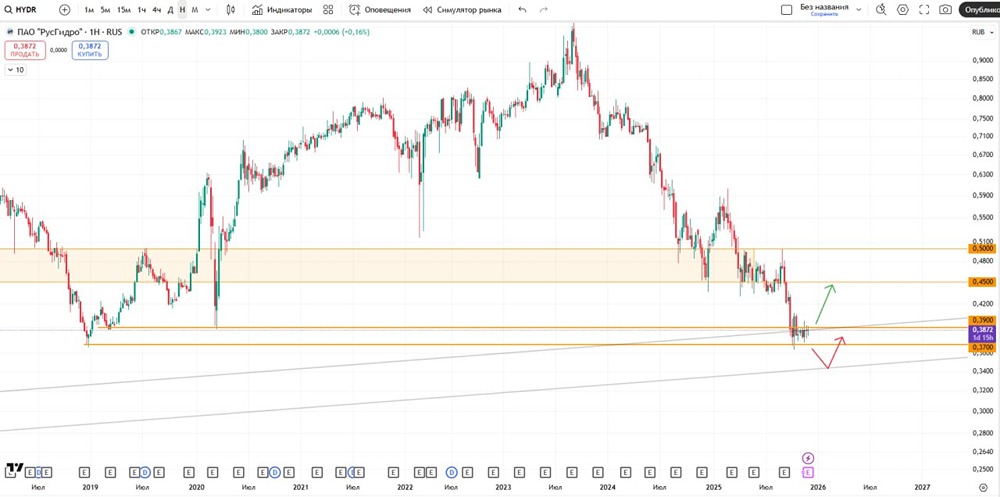Viewport: 1000px width, 497px height.
Task: Open indicator templates four-squares icon
Action: [328, 10]
